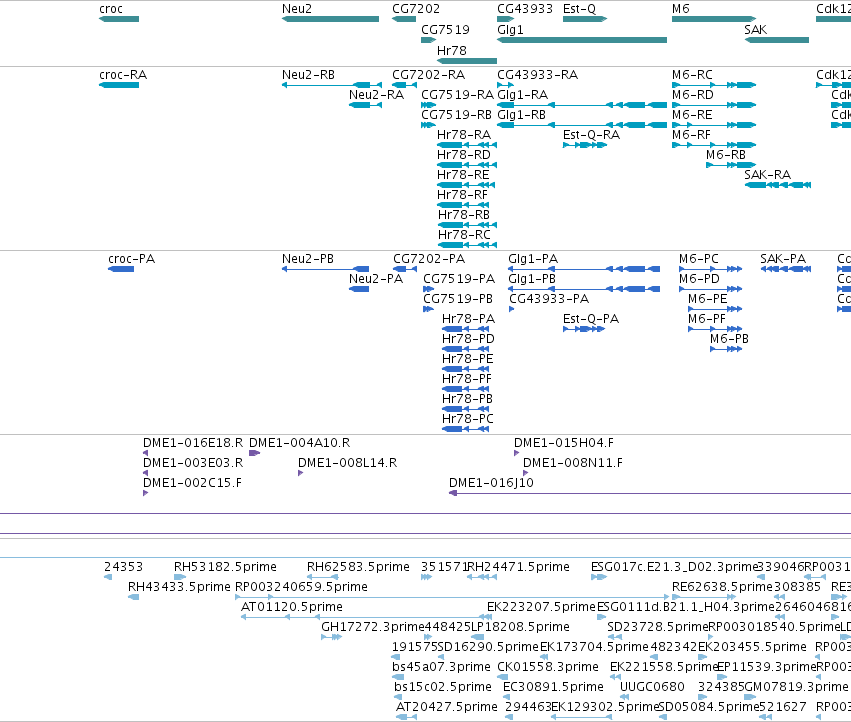
Task: Click the bs45a07.3prime label
Action: pos(441,667)
